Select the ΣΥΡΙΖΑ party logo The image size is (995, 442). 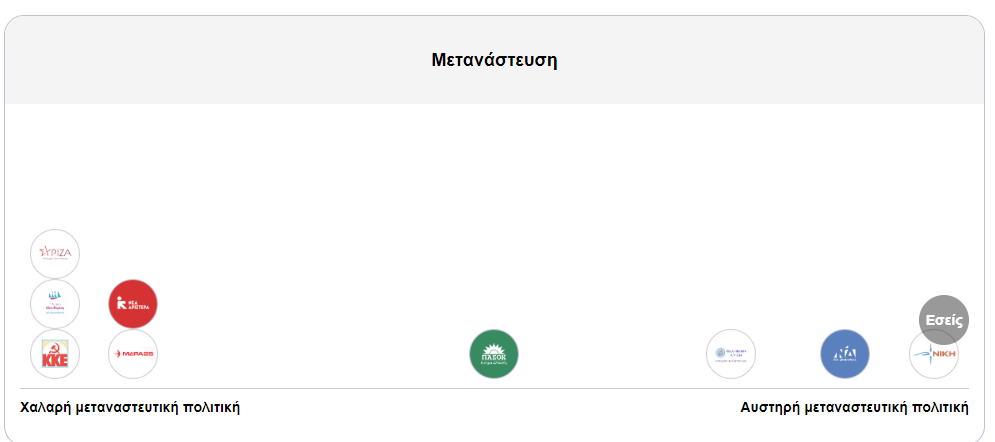point(55,254)
